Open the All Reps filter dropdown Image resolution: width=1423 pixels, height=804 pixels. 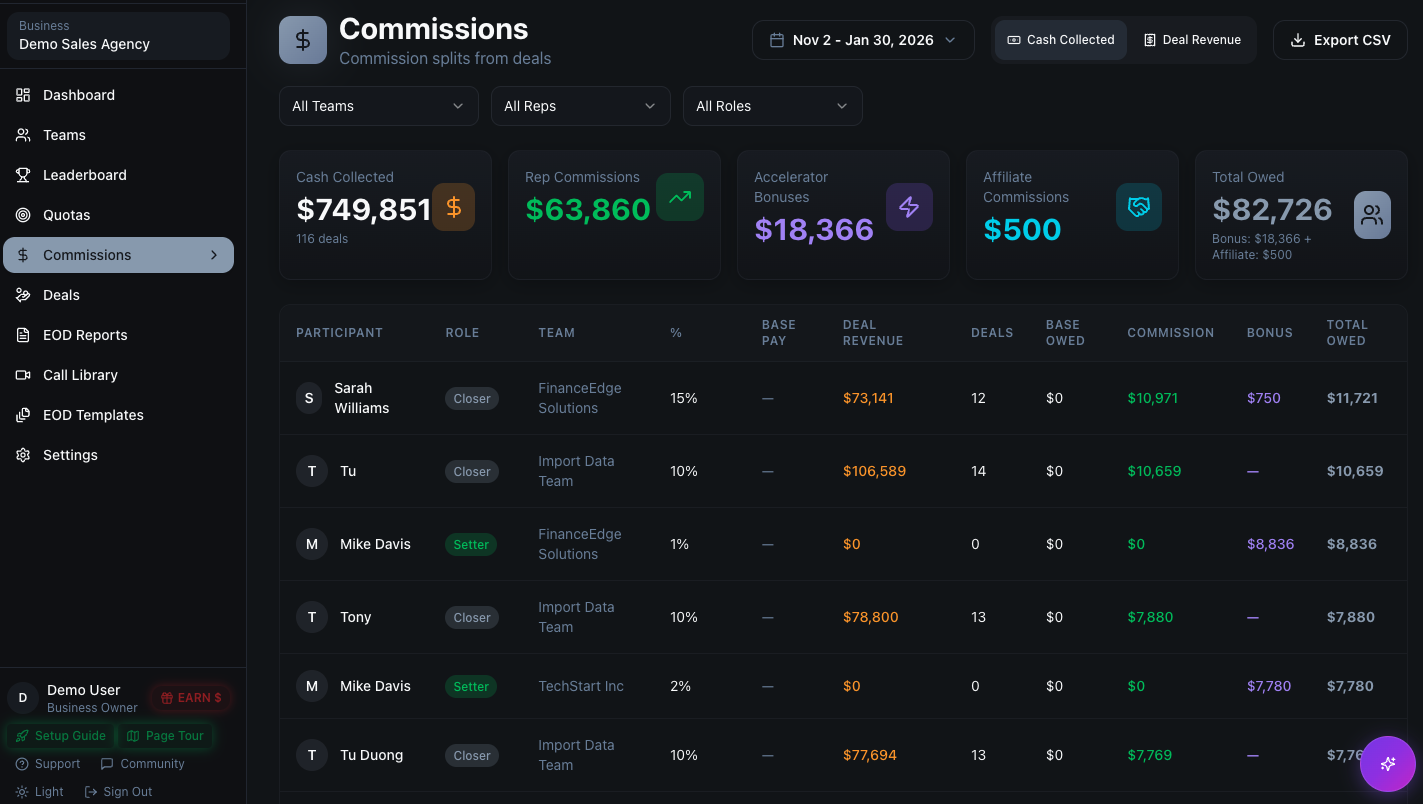tap(580, 105)
